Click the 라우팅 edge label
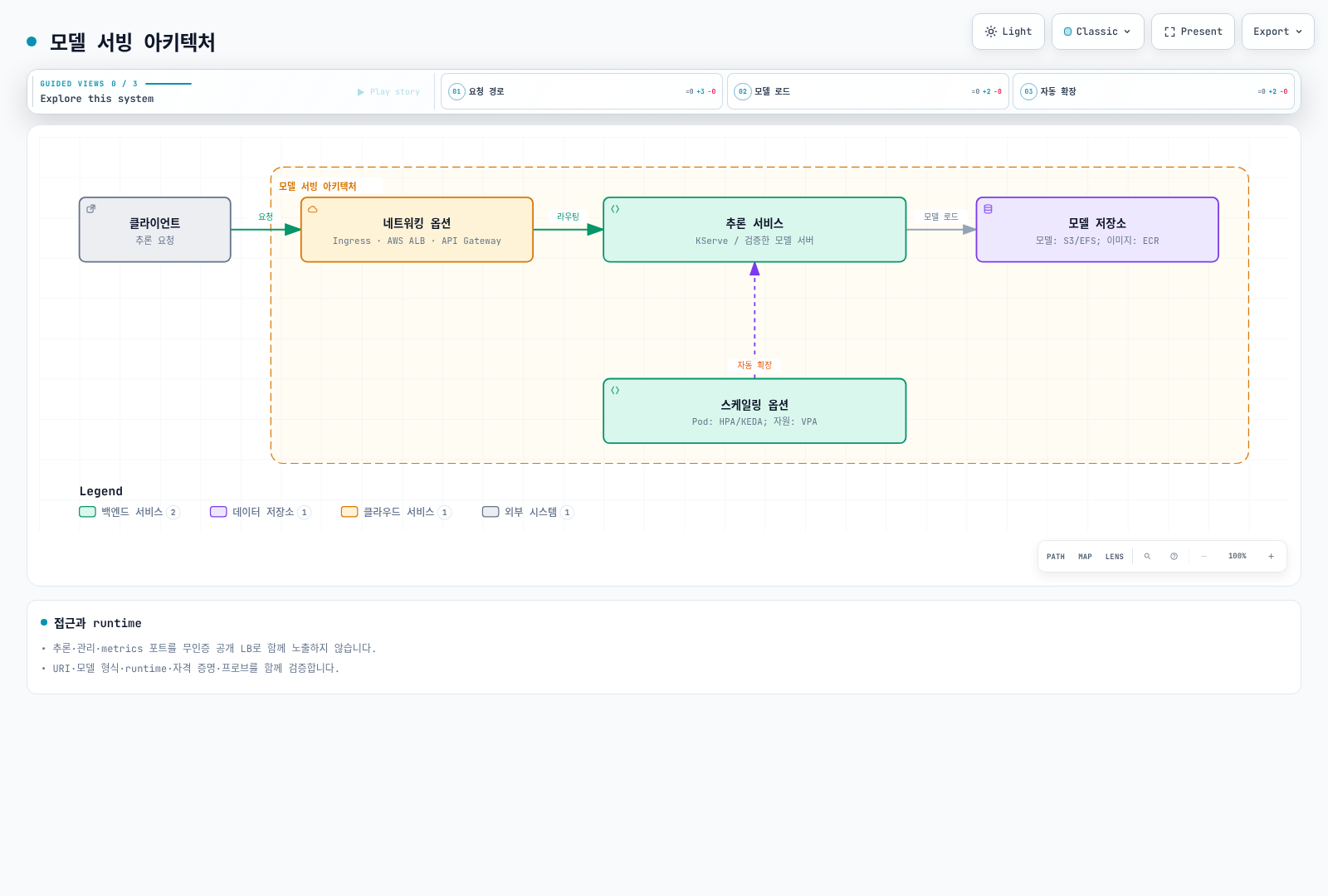This screenshot has height=896, width=1328. [x=569, y=217]
